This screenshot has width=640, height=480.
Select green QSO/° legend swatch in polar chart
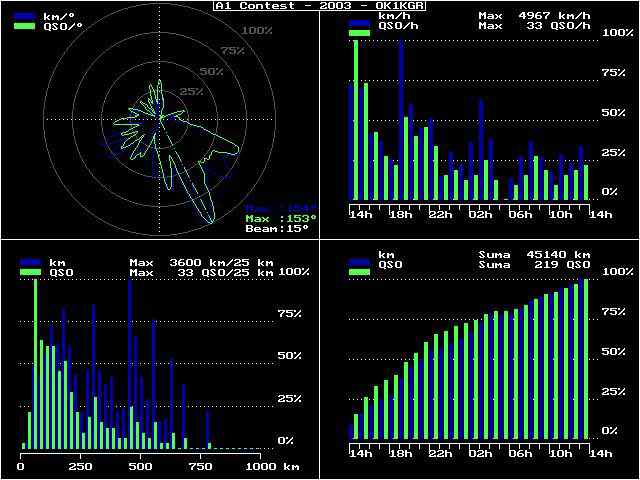[x=26, y=26]
